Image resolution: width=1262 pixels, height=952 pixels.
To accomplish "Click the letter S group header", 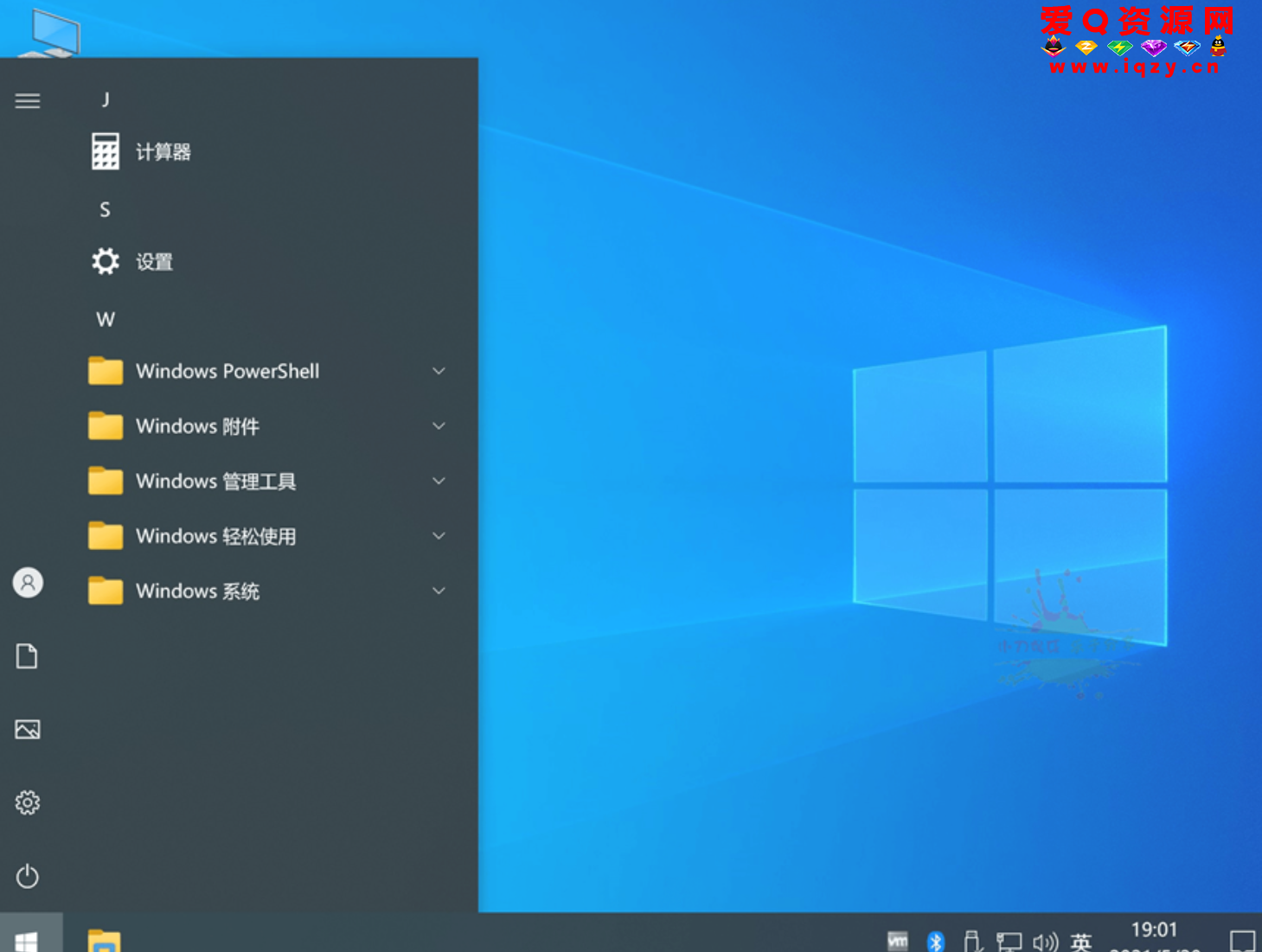I will tap(105, 209).
